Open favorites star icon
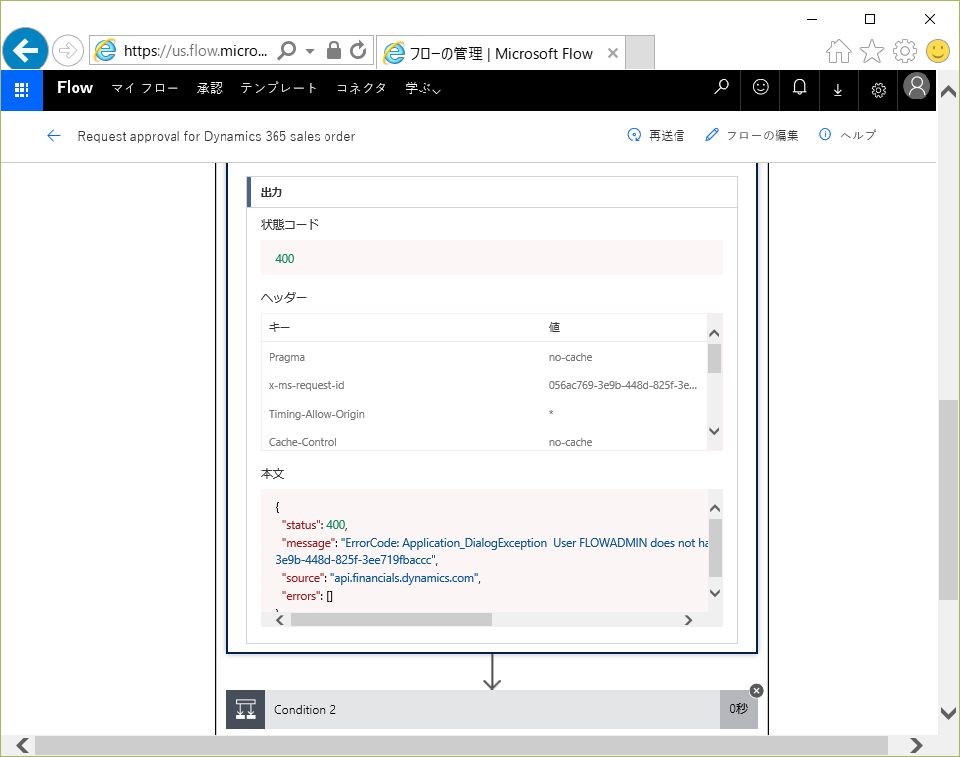Image resolution: width=960 pixels, height=757 pixels. click(x=872, y=51)
